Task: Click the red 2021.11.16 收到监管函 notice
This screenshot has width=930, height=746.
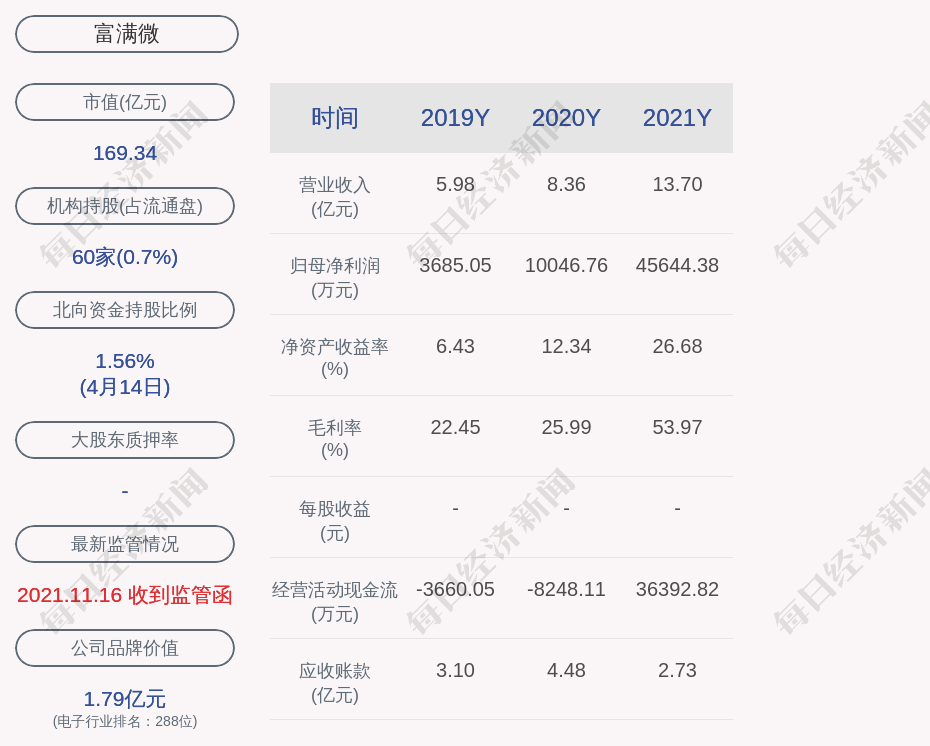Action: coord(125,595)
